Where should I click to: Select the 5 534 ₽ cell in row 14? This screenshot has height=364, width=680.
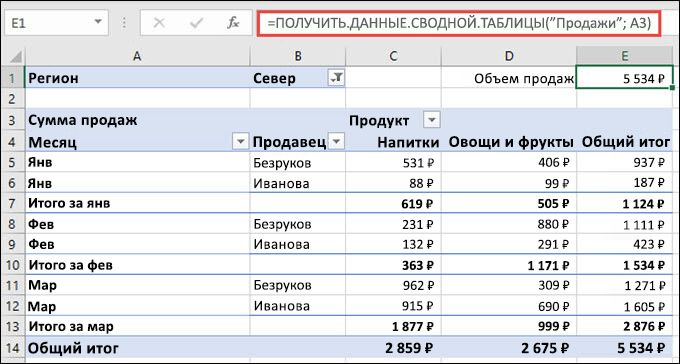coord(625,348)
